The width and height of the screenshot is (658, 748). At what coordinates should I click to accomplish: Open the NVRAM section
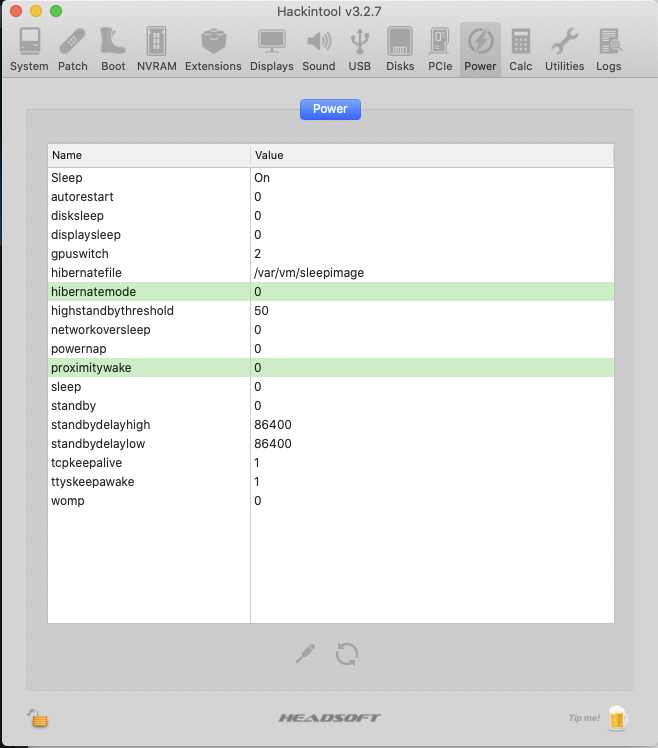click(x=157, y=50)
